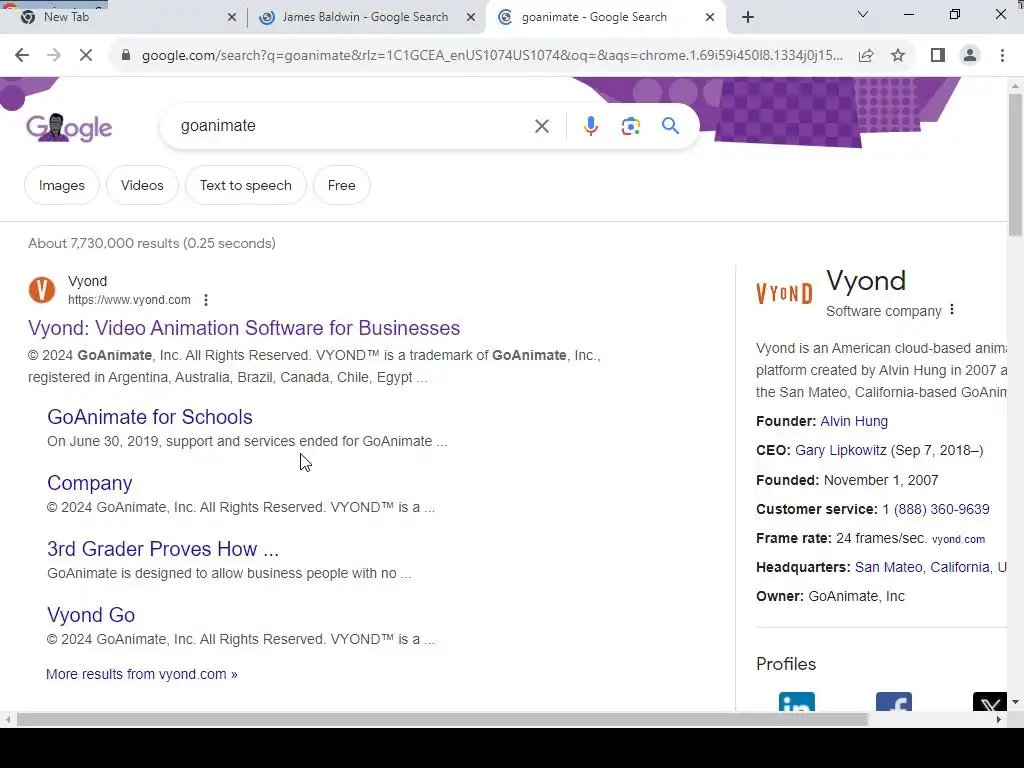Viewport: 1024px width, 768px height.
Task: Open Vyond: Video Animation Software result
Action: [x=244, y=328]
